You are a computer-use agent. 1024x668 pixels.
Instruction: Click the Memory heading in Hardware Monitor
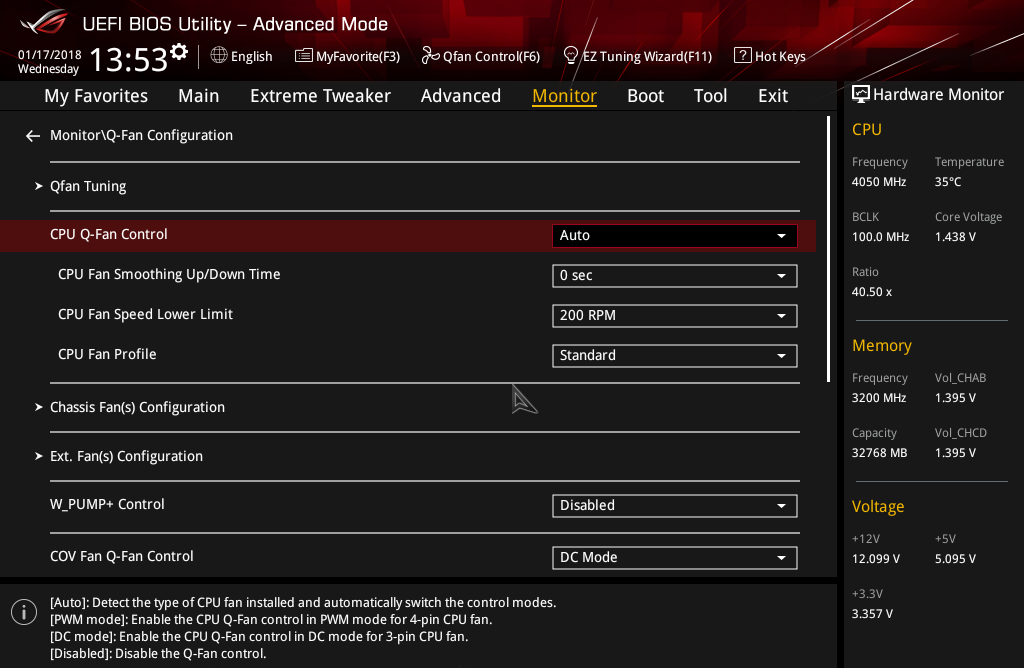click(882, 345)
